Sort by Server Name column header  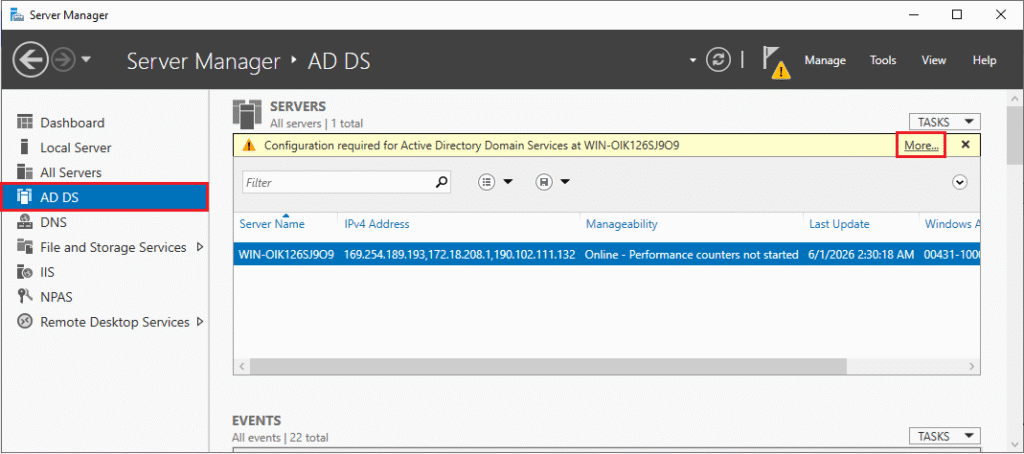click(x=272, y=224)
